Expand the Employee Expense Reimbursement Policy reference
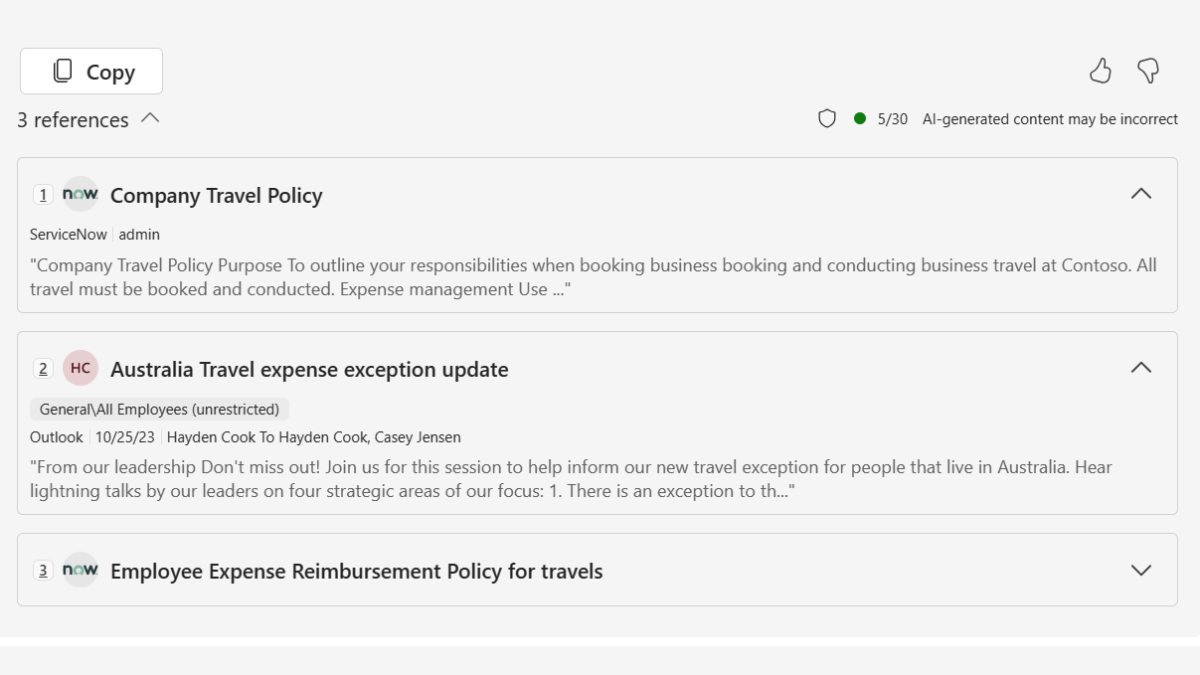The image size is (1200, 675). point(1140,570)
